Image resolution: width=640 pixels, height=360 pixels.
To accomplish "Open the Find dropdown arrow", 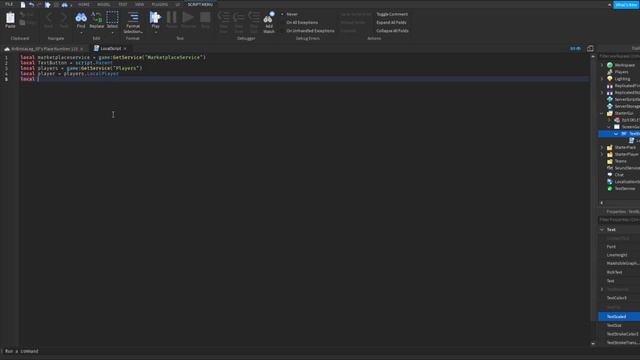I will [x=81, y=33].
